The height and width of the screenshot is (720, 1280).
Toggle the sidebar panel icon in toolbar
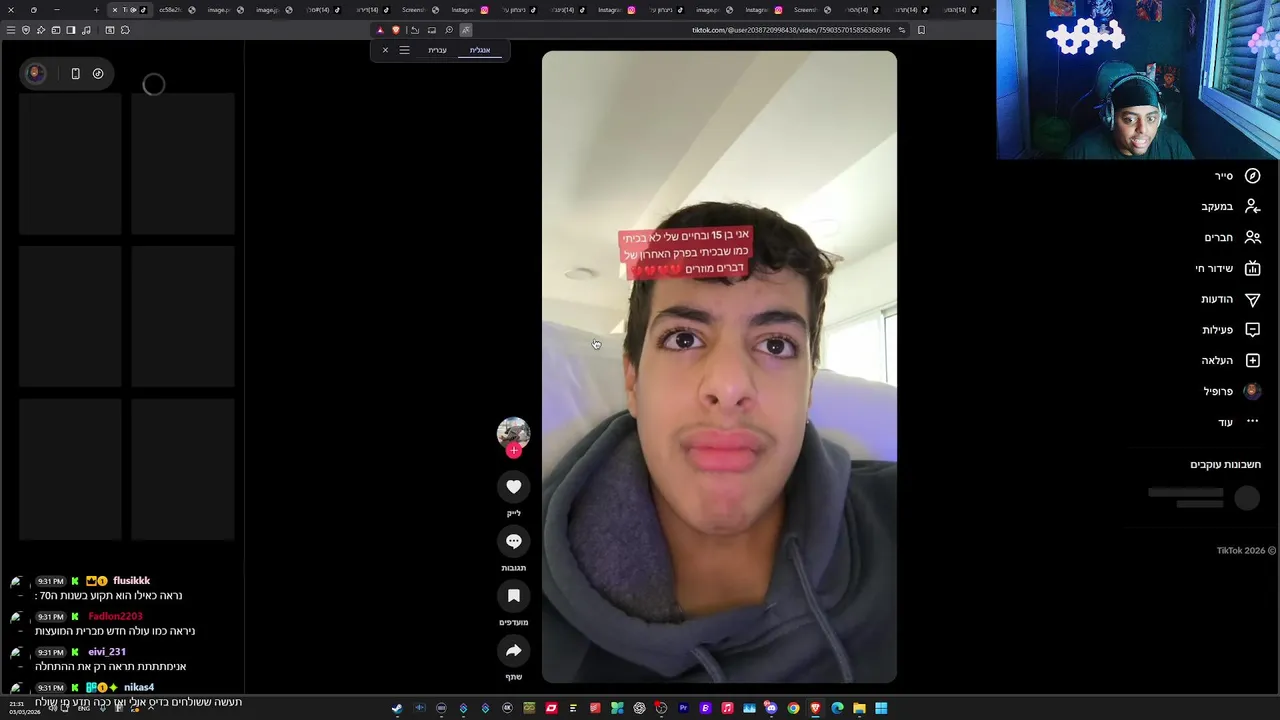(x=71, y=30)
